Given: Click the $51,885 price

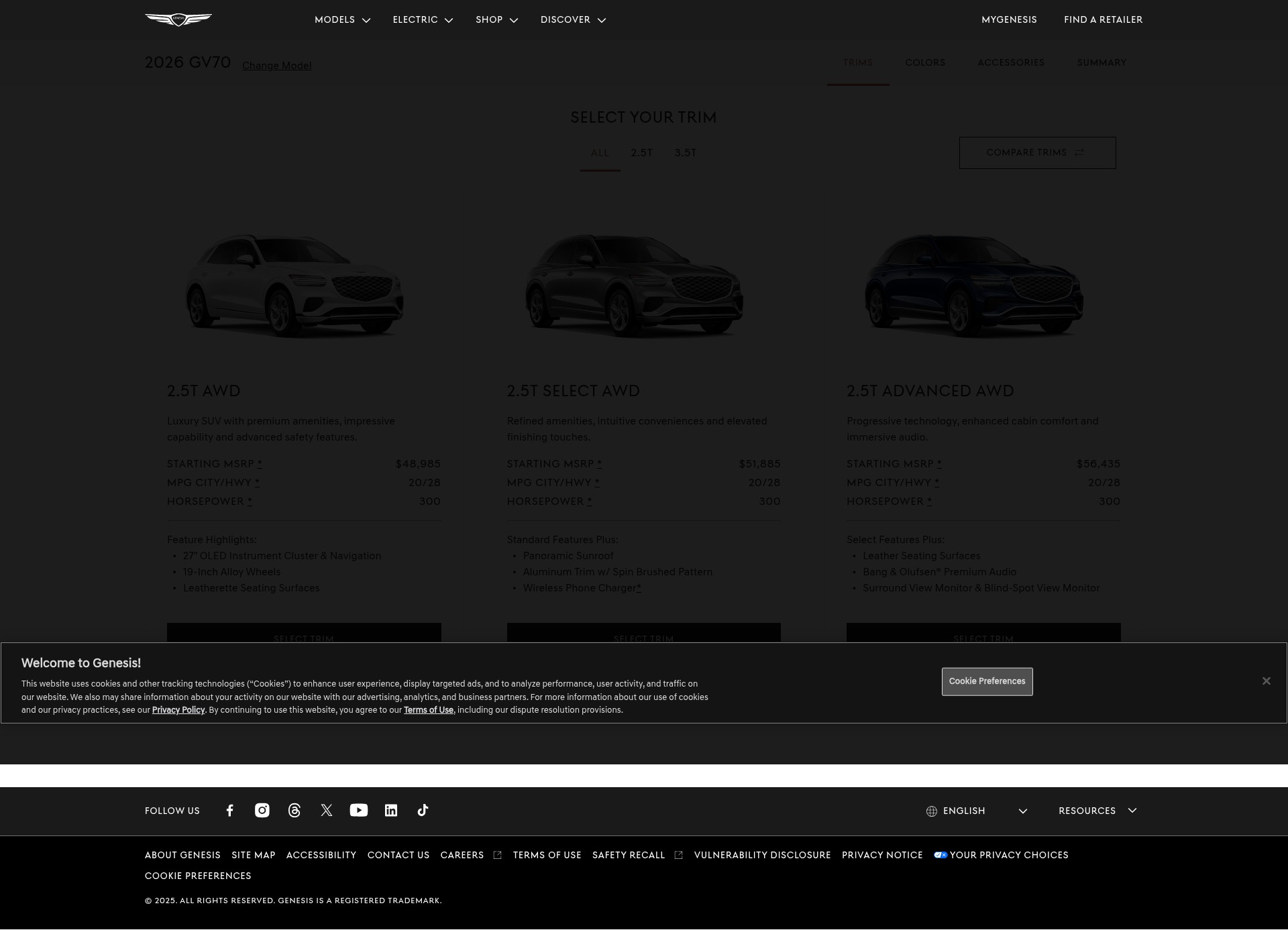Looking at the screenshot, I should point(759,464).
